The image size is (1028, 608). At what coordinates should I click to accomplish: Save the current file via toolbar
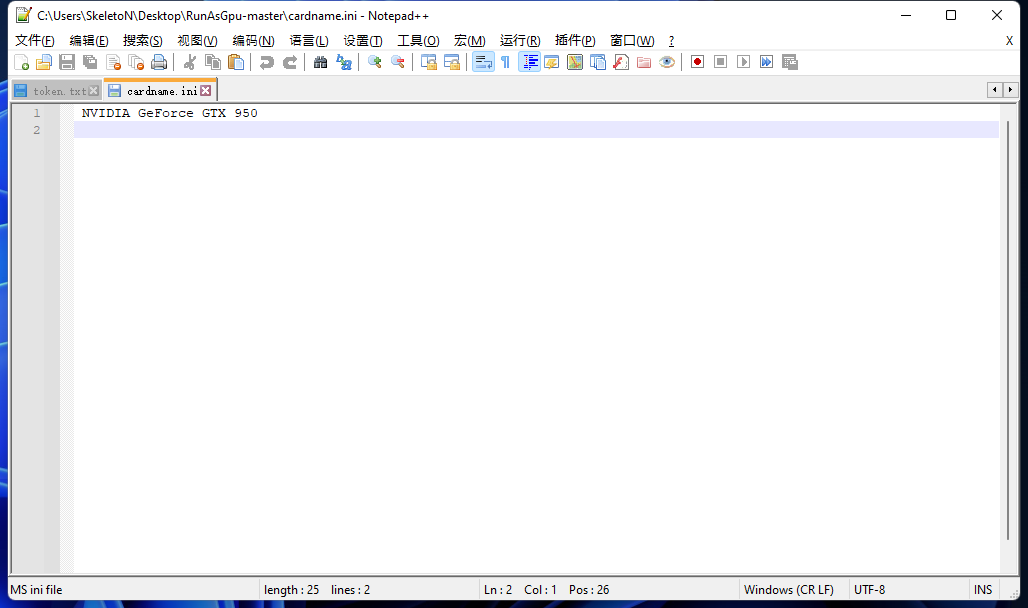[x=67, y=62]
